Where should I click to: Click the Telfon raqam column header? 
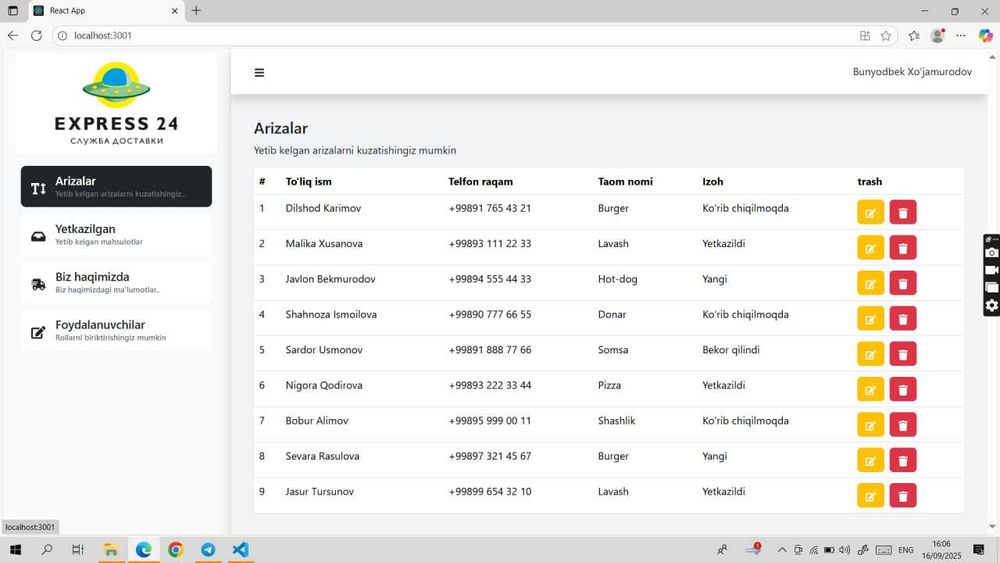tap(480, 182)
